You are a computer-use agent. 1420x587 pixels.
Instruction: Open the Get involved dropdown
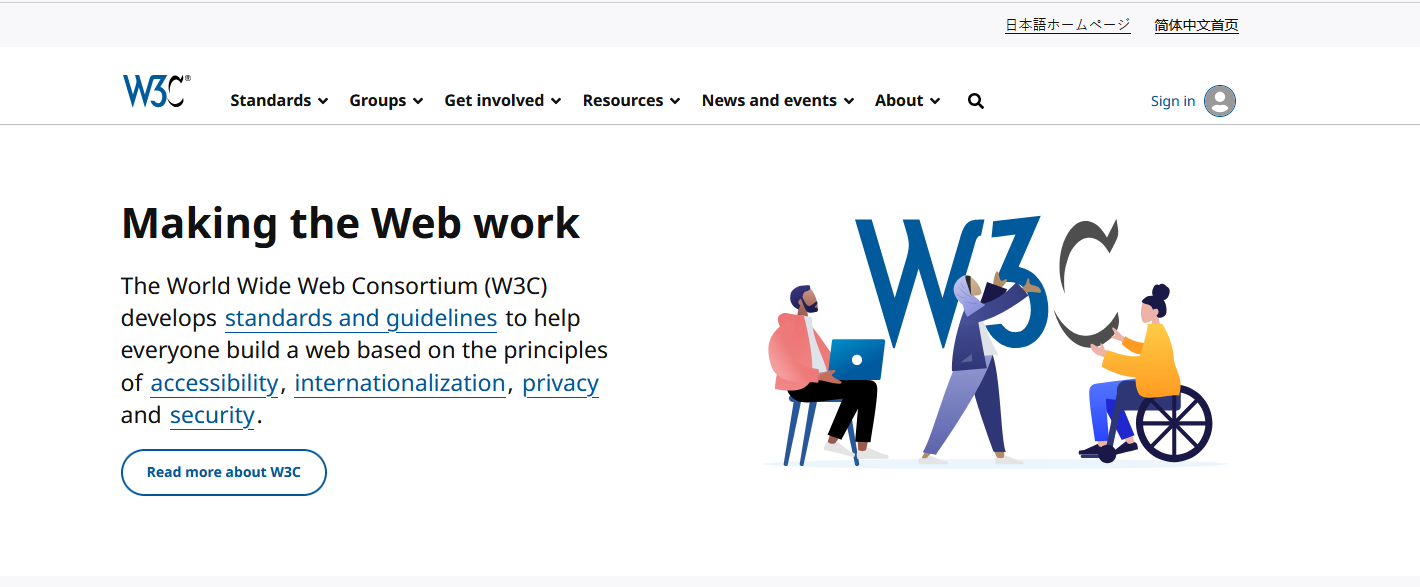click(x=503, y=101)
